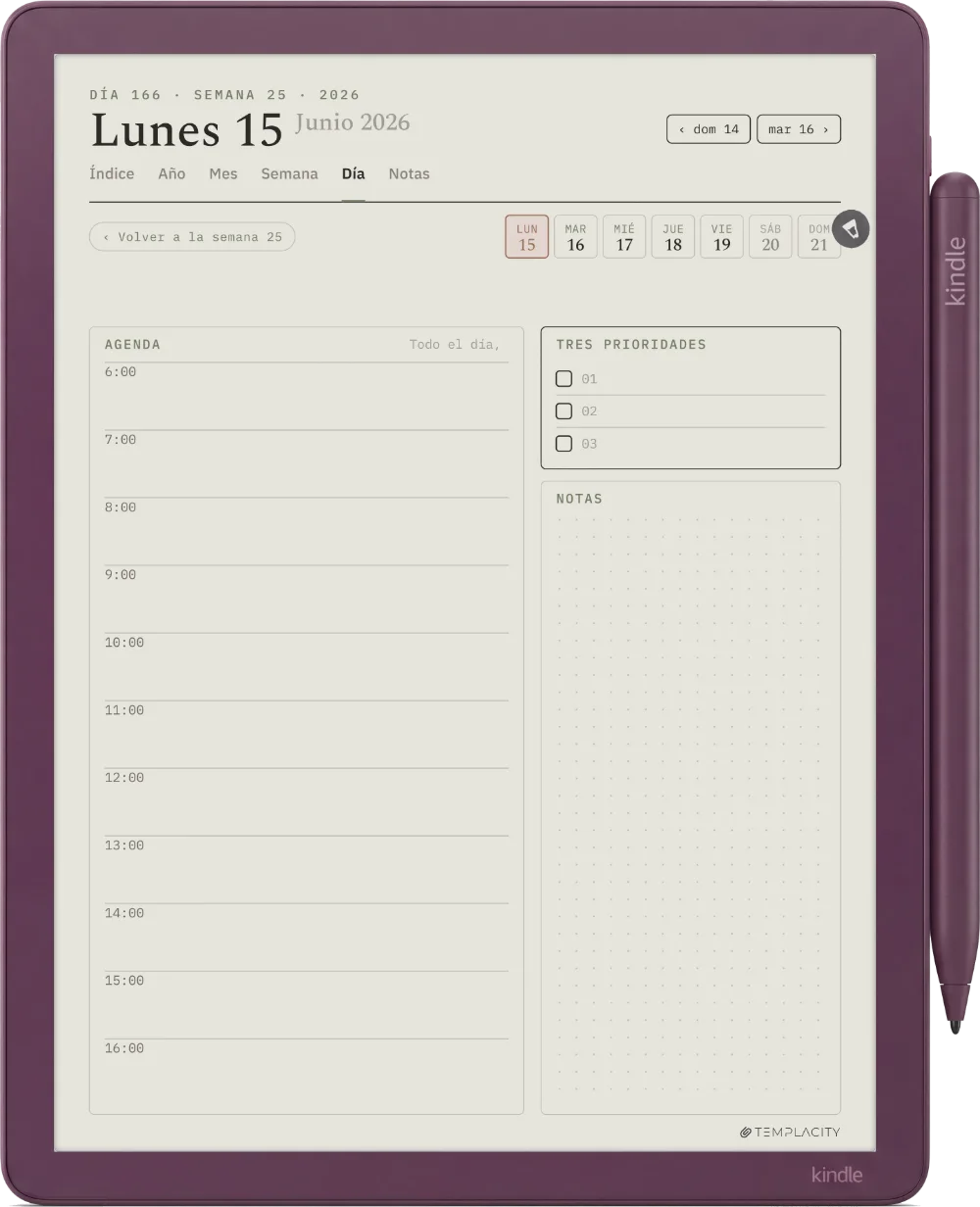
Task: Tap the 7:00 agenda slot
Action: (x=306, y=463)
